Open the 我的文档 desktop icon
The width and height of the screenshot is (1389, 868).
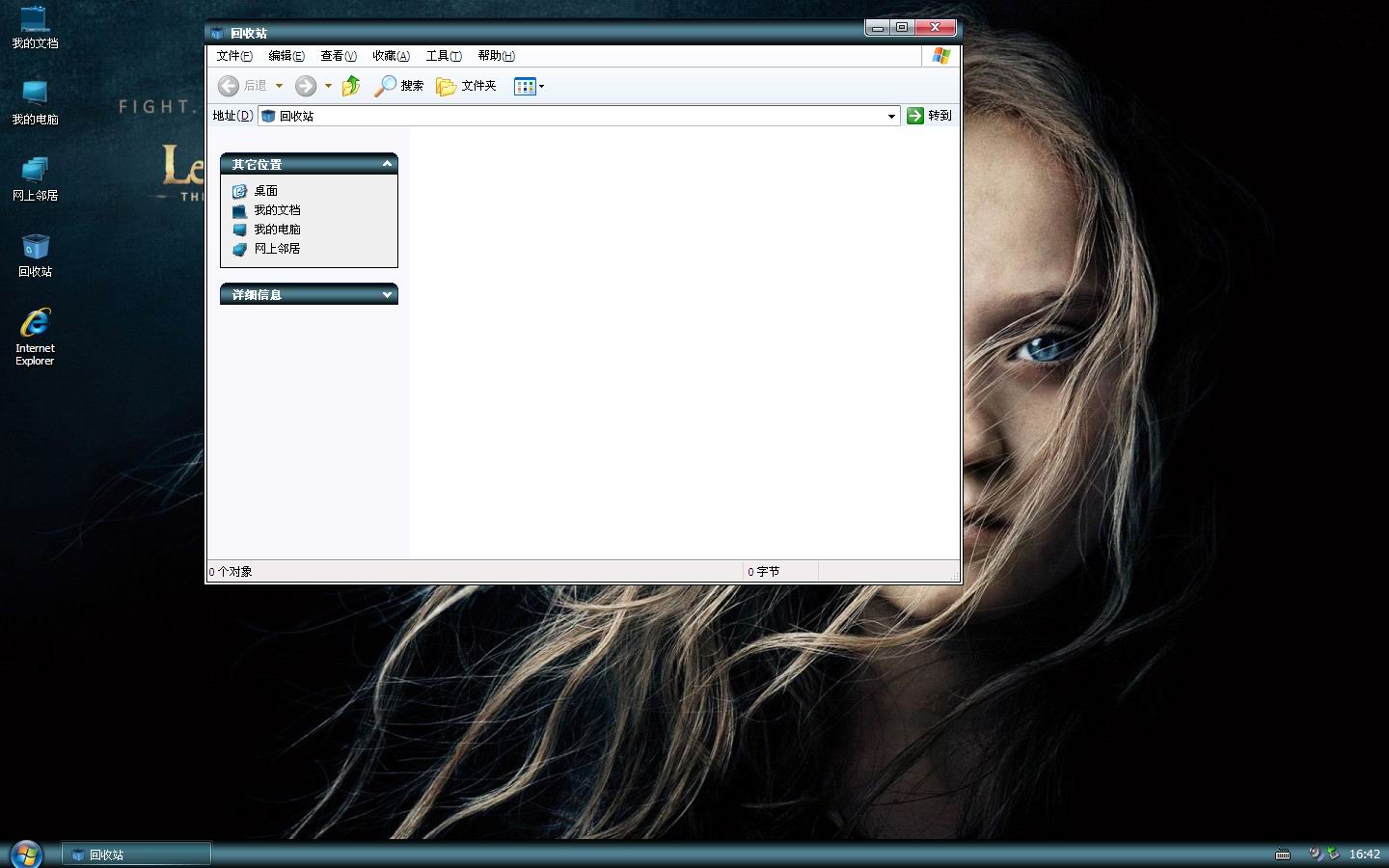(x=35, y=28)
